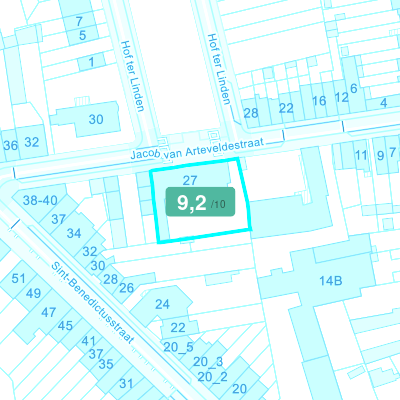Select building 14B on the map
The image size is (400, 400).
tap(330, 281)
